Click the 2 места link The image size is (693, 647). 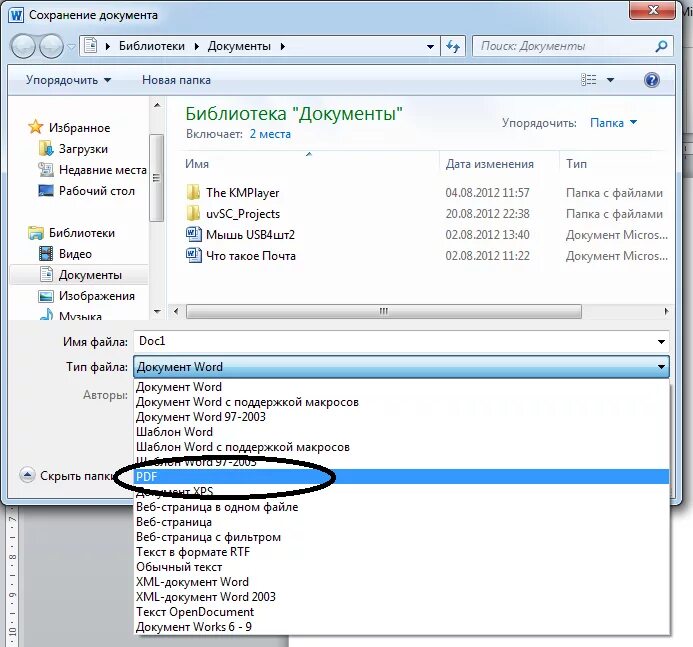pyautogui.click(x=270, y=134)
